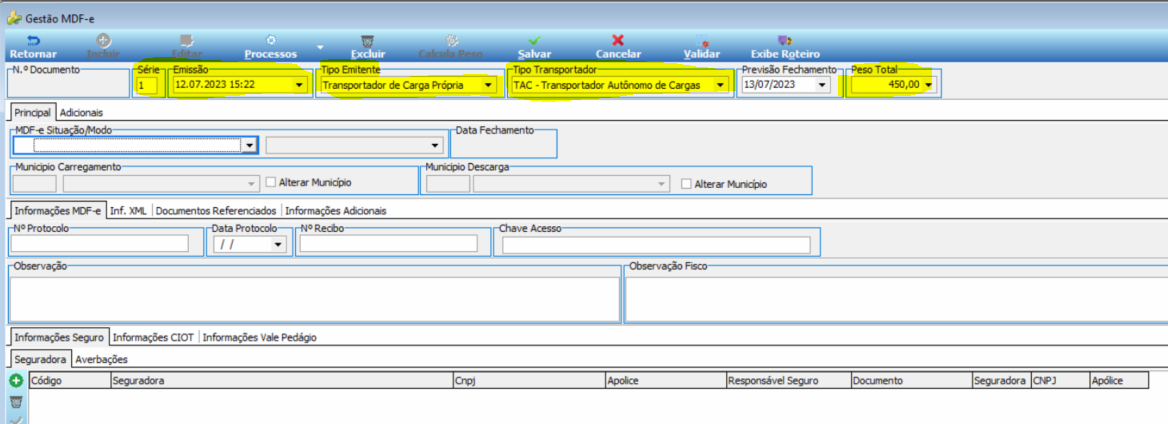Open the Tipo Transportador dropdown
1168x424 pixels.
[x=720, y=85]
